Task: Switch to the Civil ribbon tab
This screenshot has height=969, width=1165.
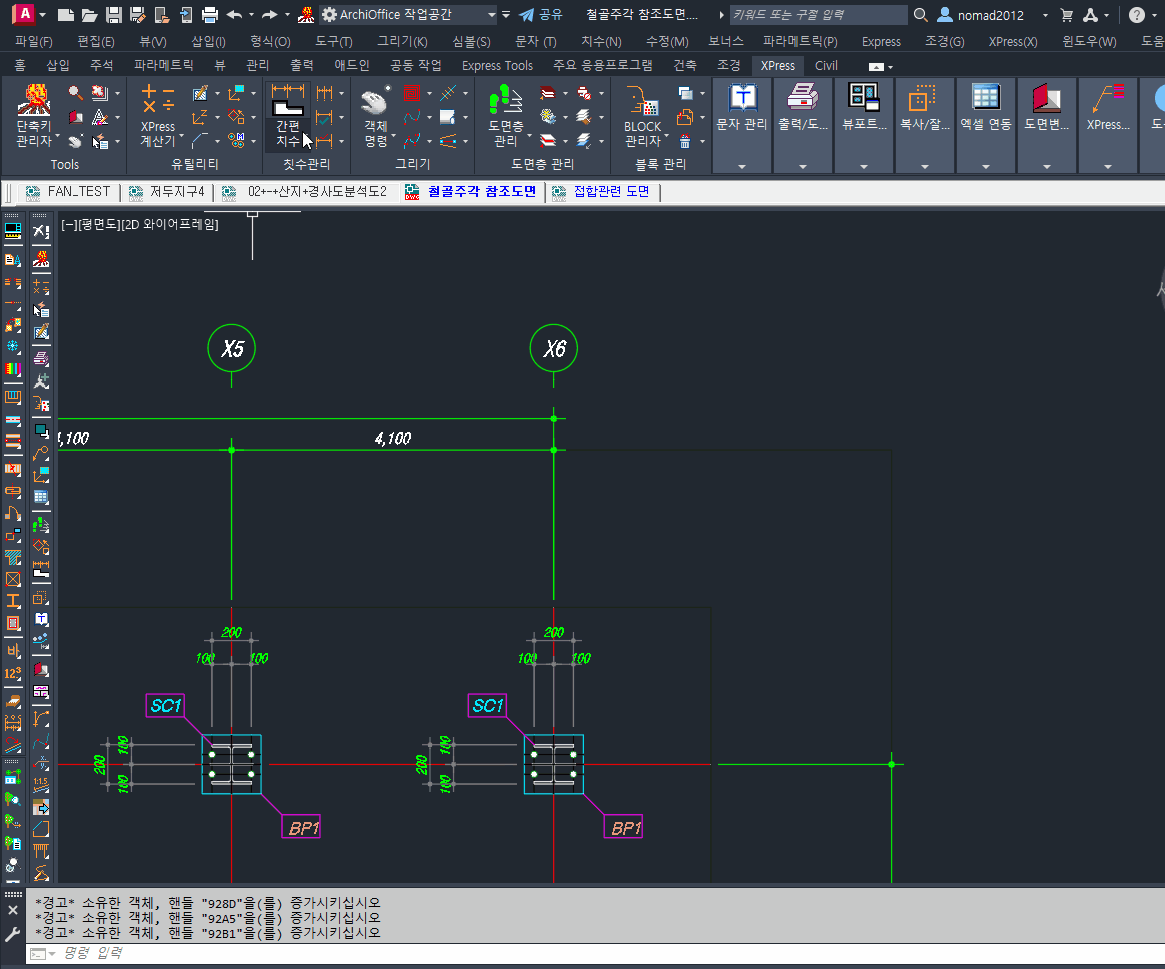Action: [x=826, y=65]
